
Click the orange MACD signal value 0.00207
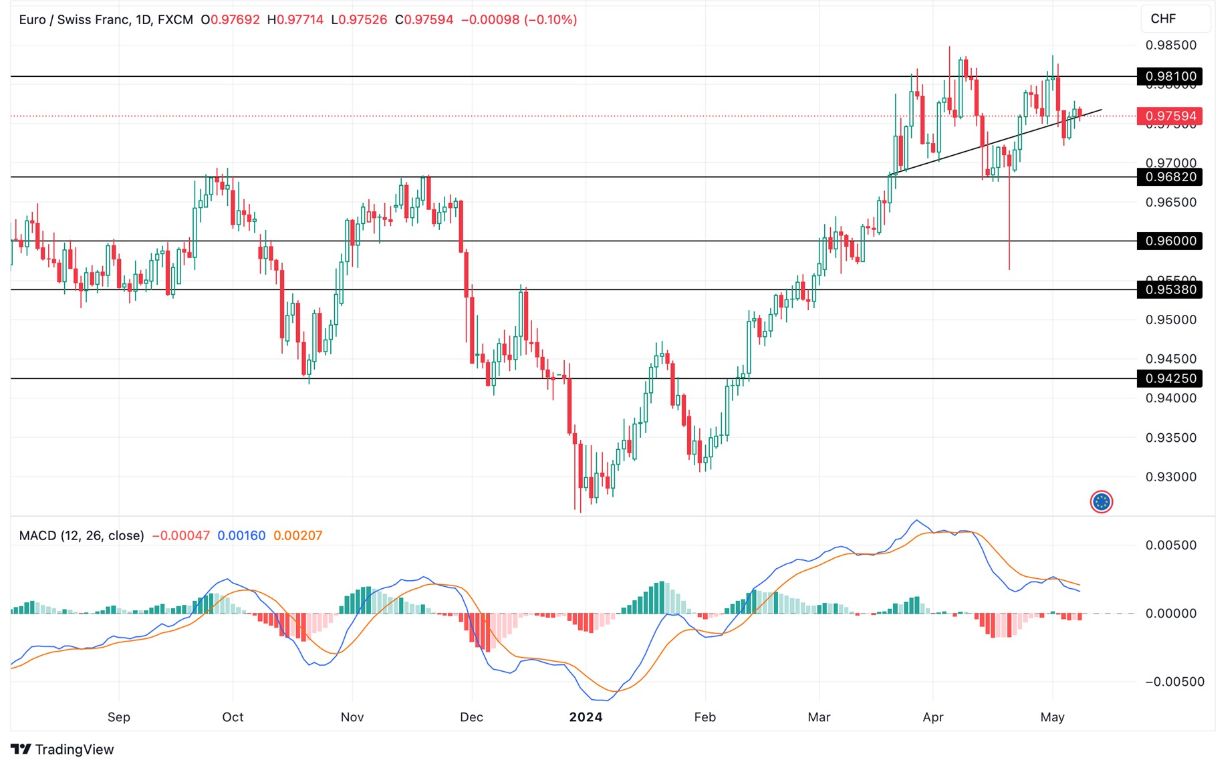tap(300, 537)
